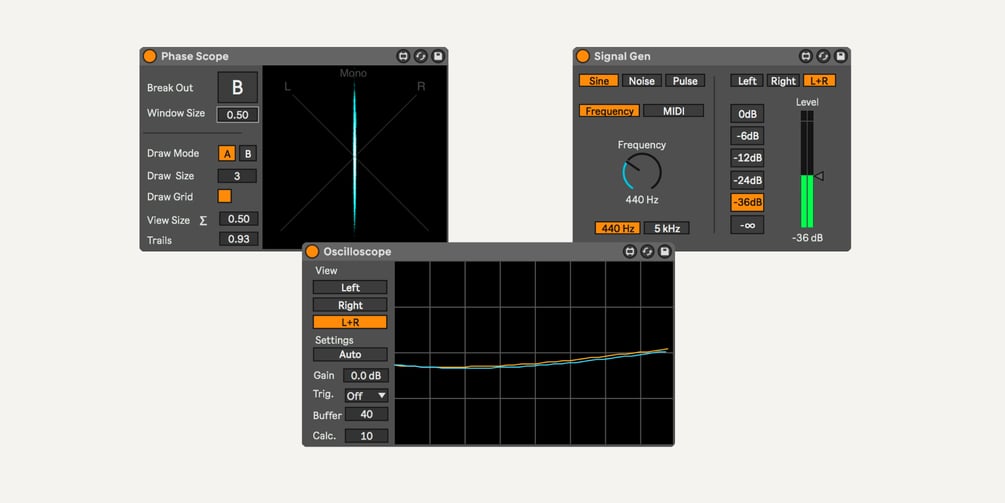Click the Buffer value field showing 40

point(367,415)
